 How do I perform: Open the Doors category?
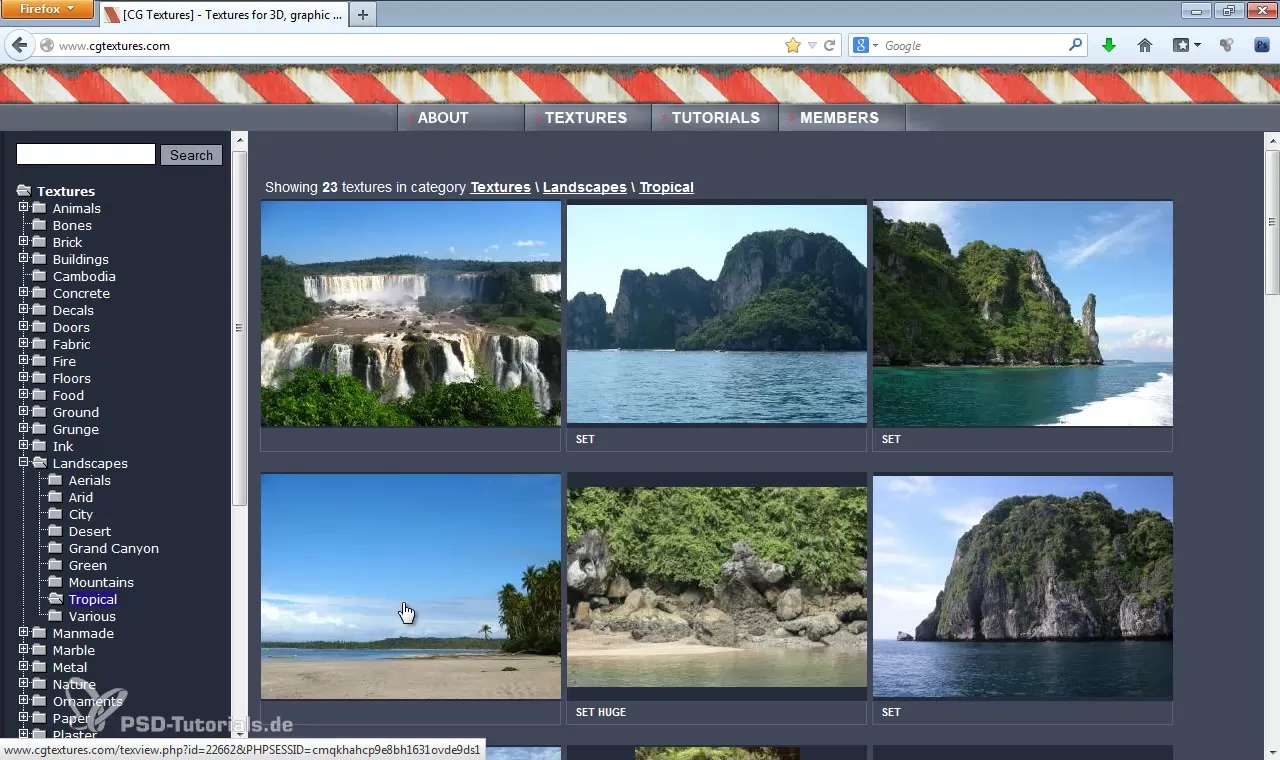click(71, 327)
